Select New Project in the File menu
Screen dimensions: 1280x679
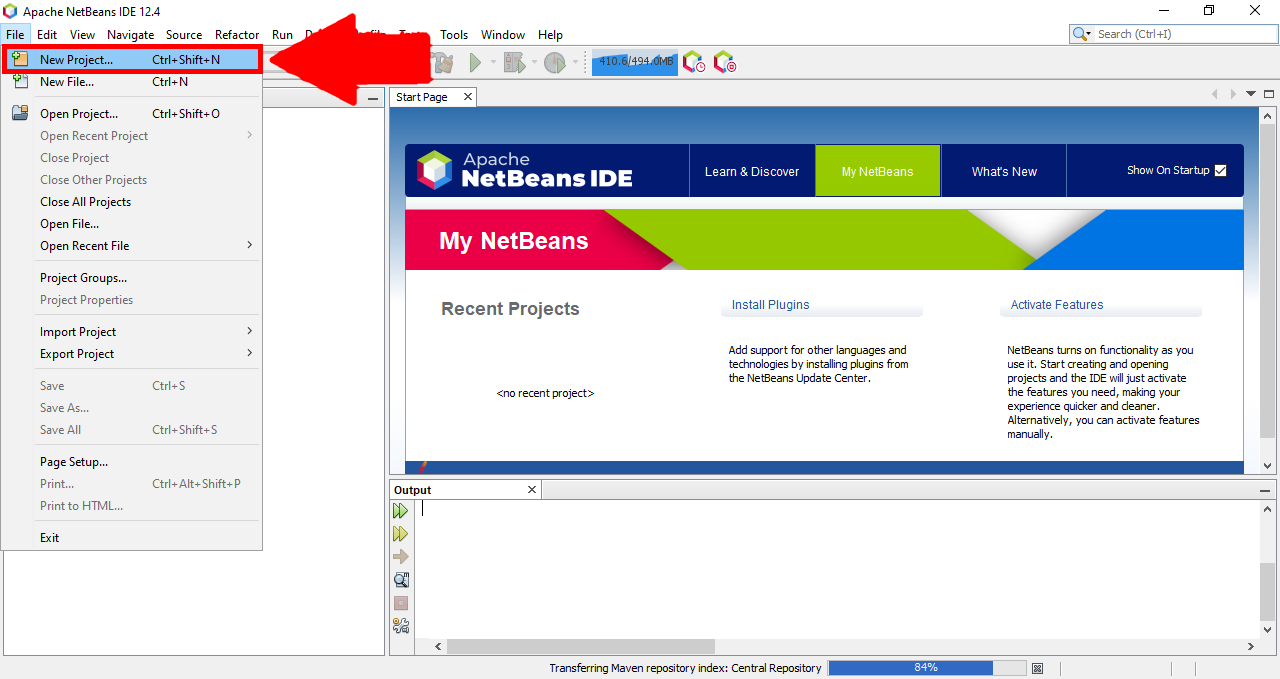pos(132,60)
